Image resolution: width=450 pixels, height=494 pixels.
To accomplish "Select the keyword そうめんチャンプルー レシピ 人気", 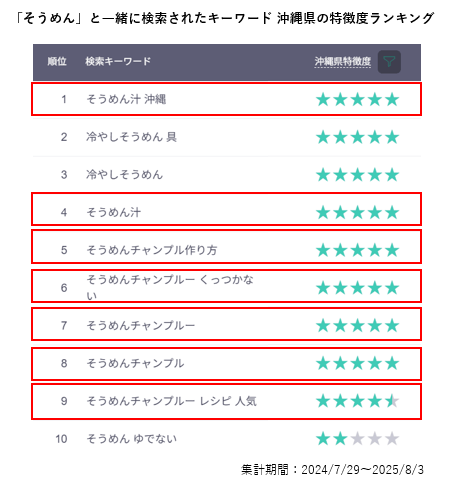I will [171, 401].
